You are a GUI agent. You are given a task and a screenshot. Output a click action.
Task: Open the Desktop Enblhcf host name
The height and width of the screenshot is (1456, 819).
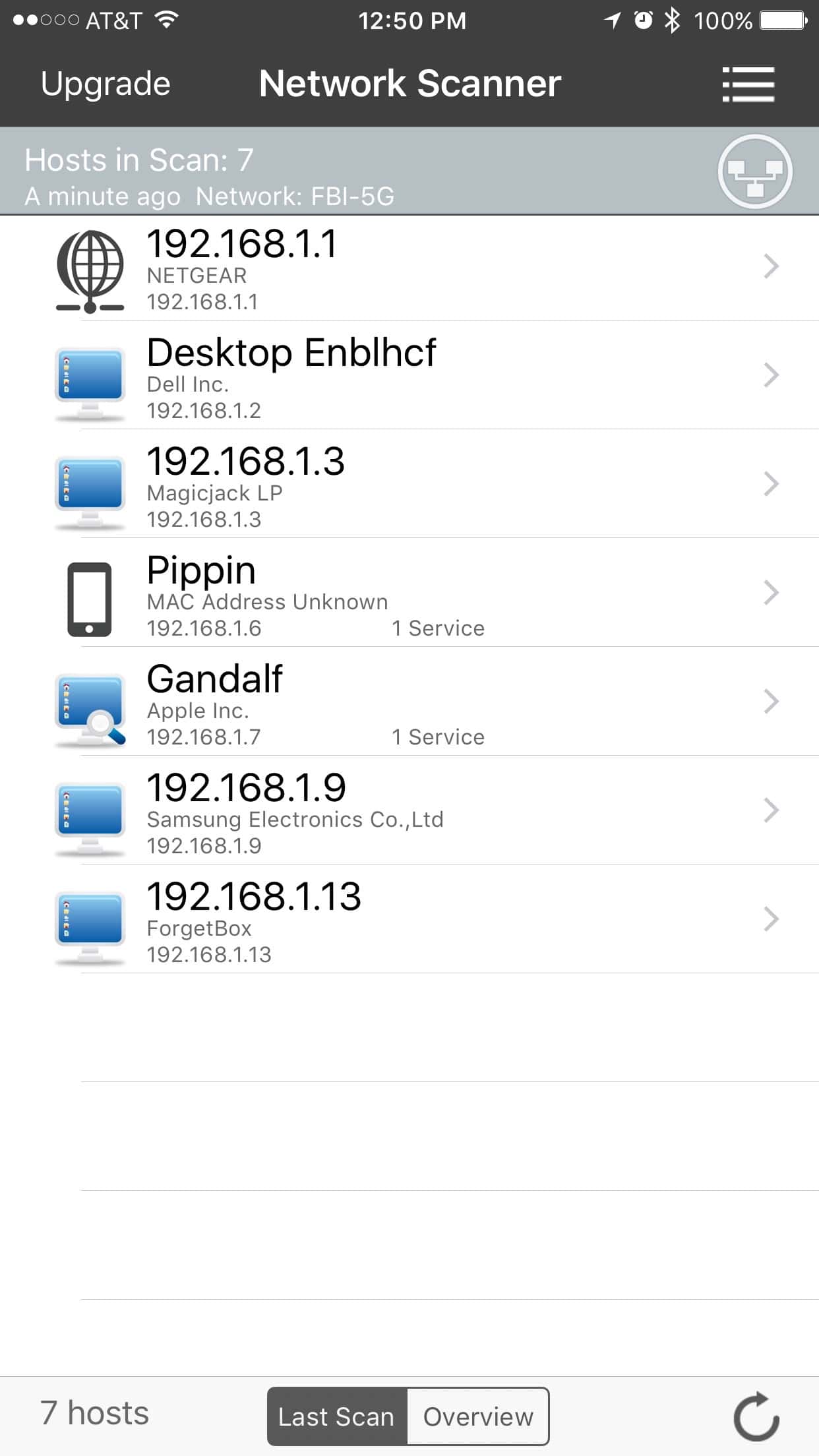pyautogui.click(x=291, y=353)
